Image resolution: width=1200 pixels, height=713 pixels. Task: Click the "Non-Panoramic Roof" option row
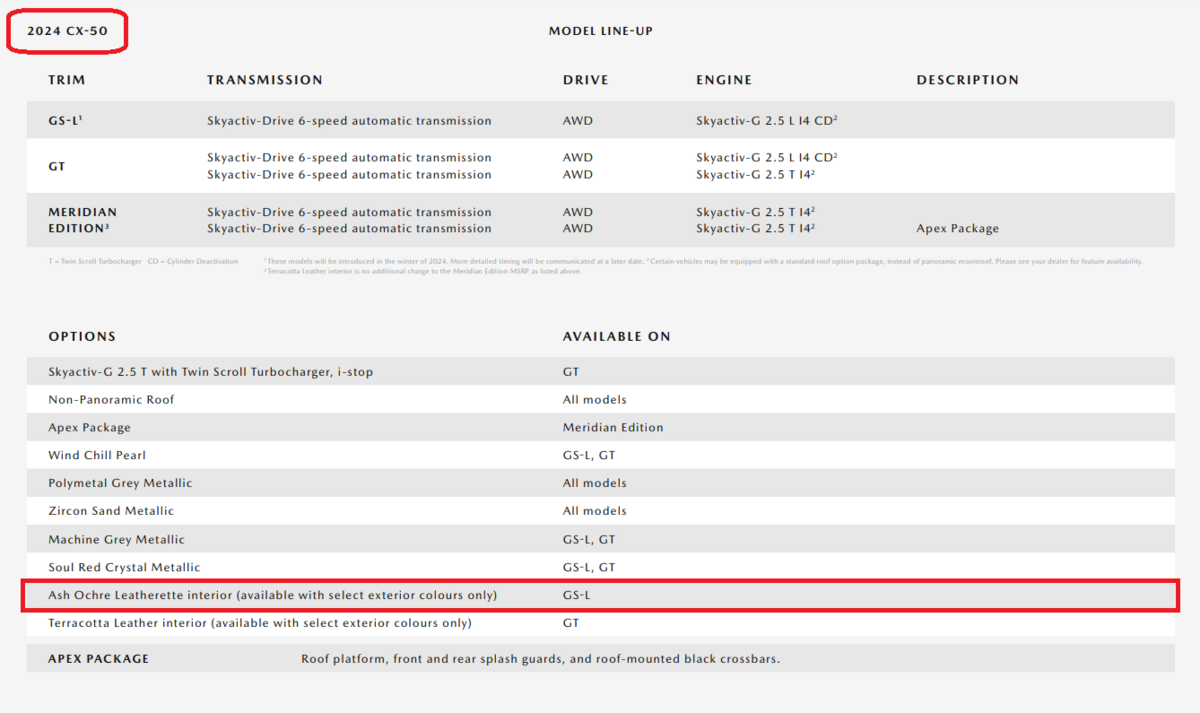coord(600,399)
